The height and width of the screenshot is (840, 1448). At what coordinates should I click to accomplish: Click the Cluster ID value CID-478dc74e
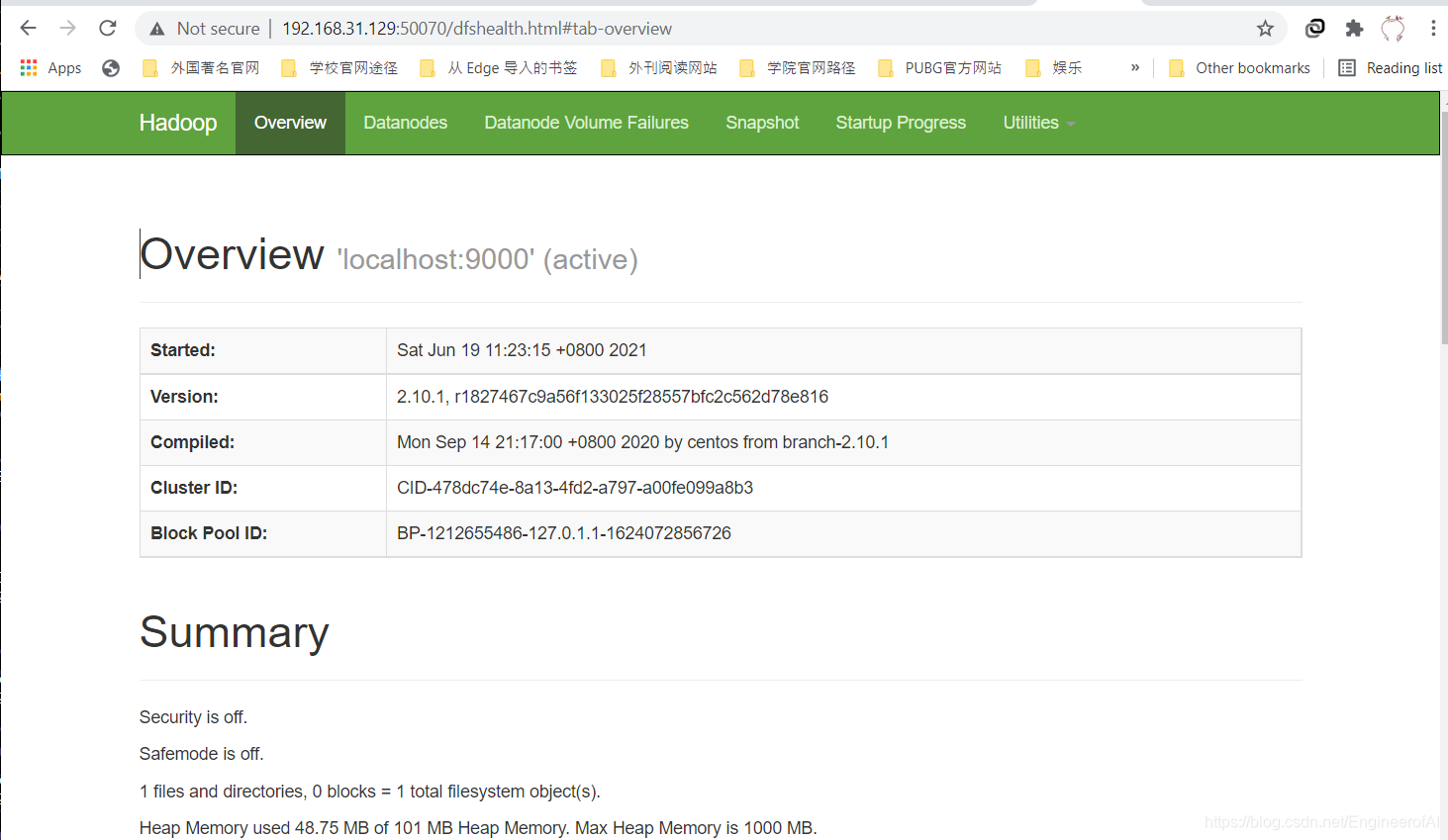575,488
